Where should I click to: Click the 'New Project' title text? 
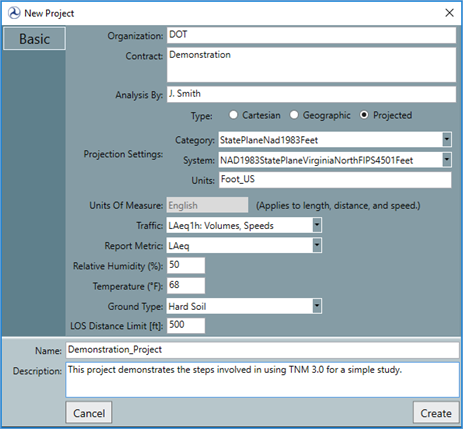click(49, 13)
